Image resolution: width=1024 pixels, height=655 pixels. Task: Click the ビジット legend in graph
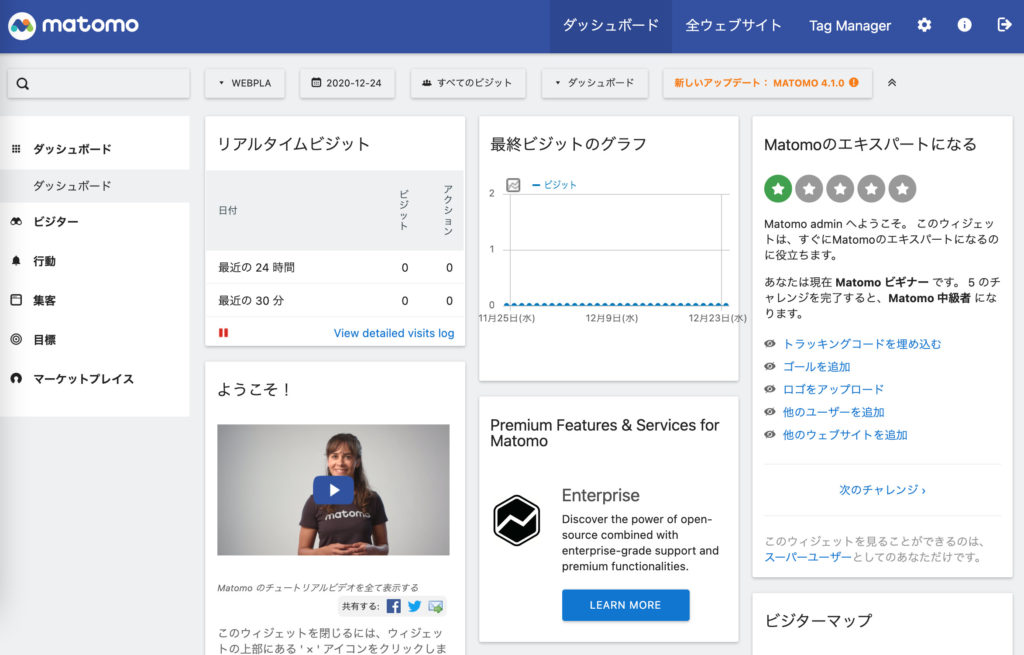point(554,185)
